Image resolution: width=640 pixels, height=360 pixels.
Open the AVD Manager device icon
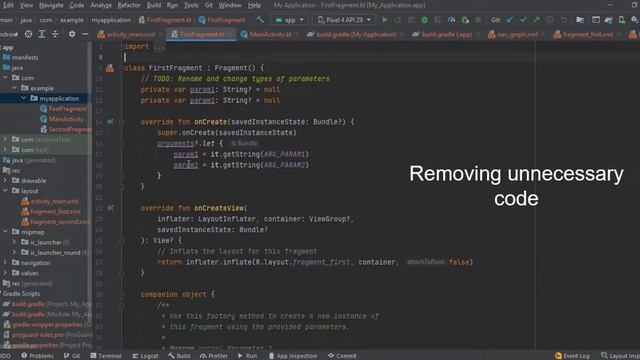pyautogui.click(x=622, y=20)
